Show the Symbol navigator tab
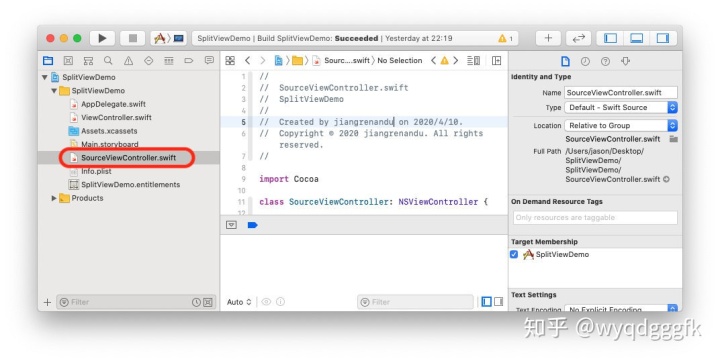720x361 pixels. (88, 61)
